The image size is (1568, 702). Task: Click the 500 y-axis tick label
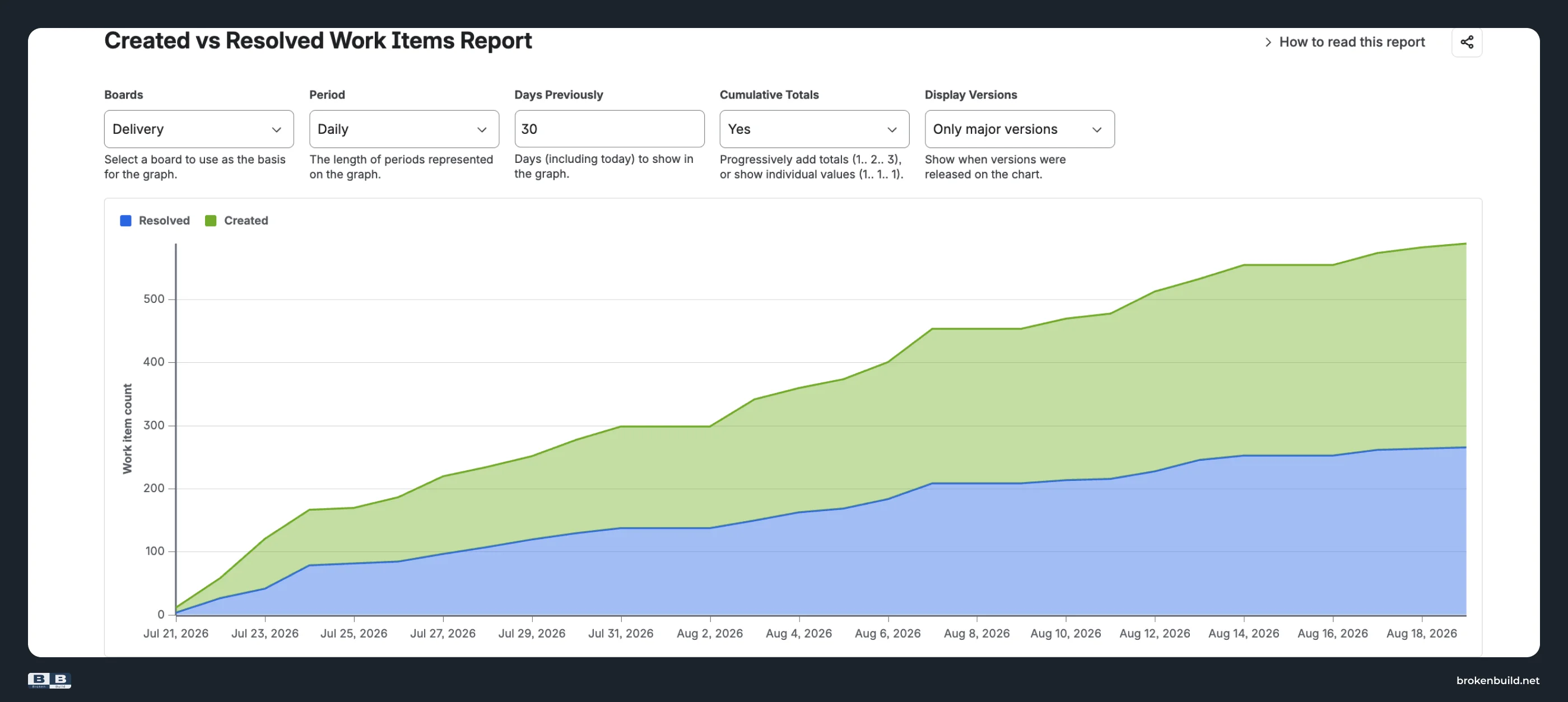153,299
